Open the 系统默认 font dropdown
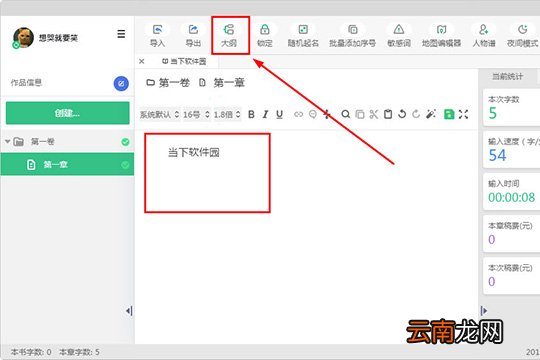Viewport: 540px width, 360px height. [159, 114]
